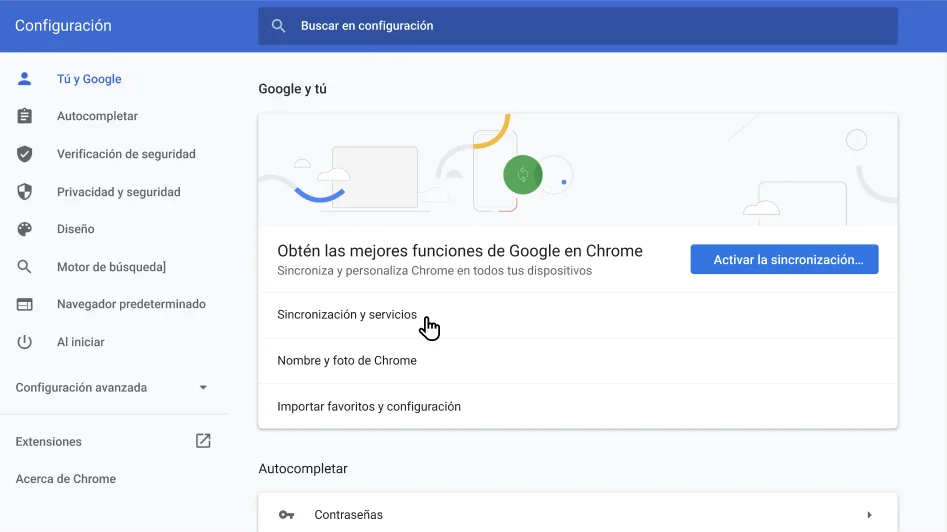Click the person icon beside Tú y Google
This screenshot has width=947, height=532.
tap(25, 79)
